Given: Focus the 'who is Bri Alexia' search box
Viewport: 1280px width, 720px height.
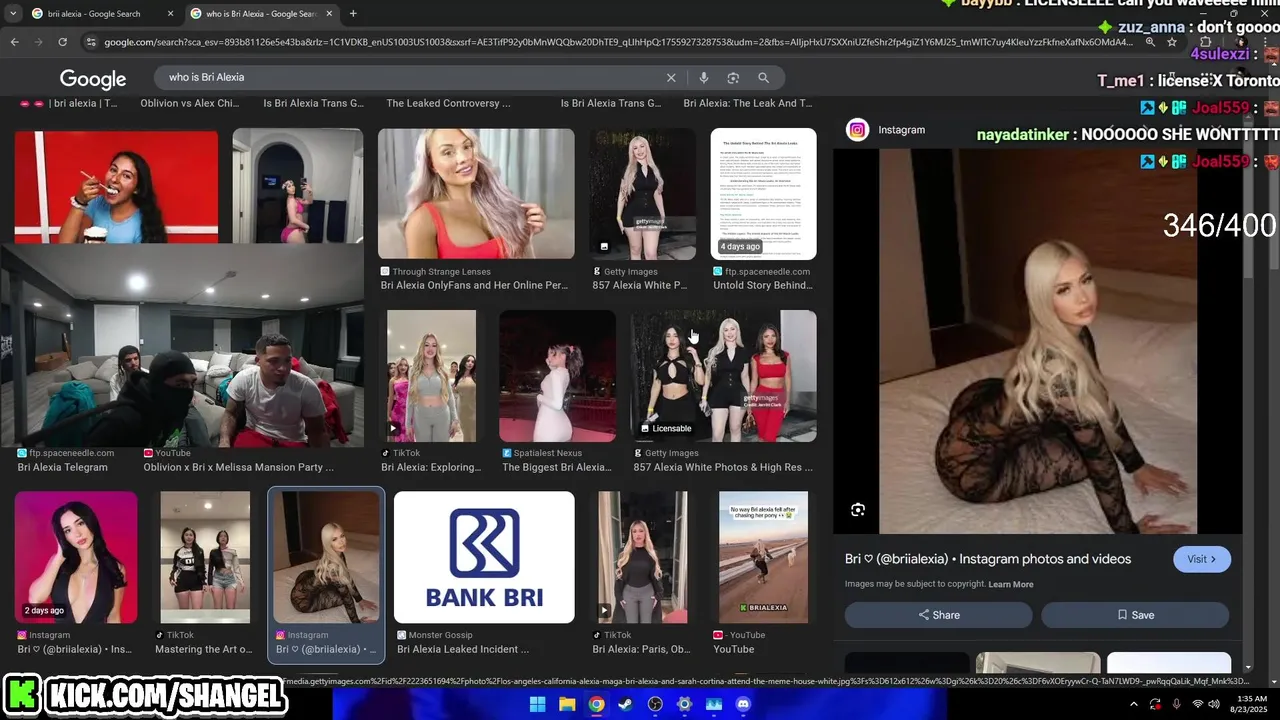Looking at the screenshot, I should [410, 77].
